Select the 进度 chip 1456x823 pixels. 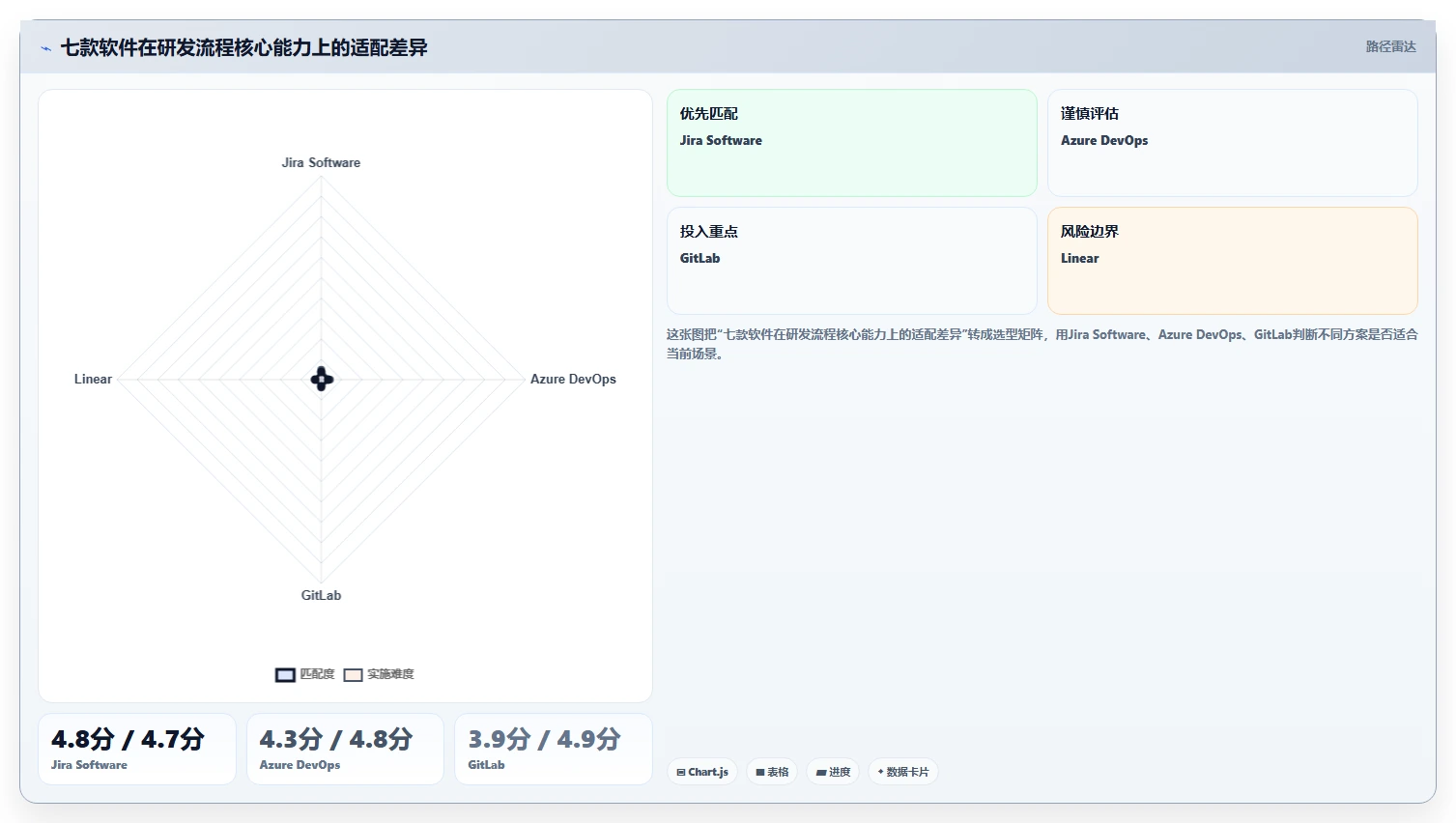[833, 772]
